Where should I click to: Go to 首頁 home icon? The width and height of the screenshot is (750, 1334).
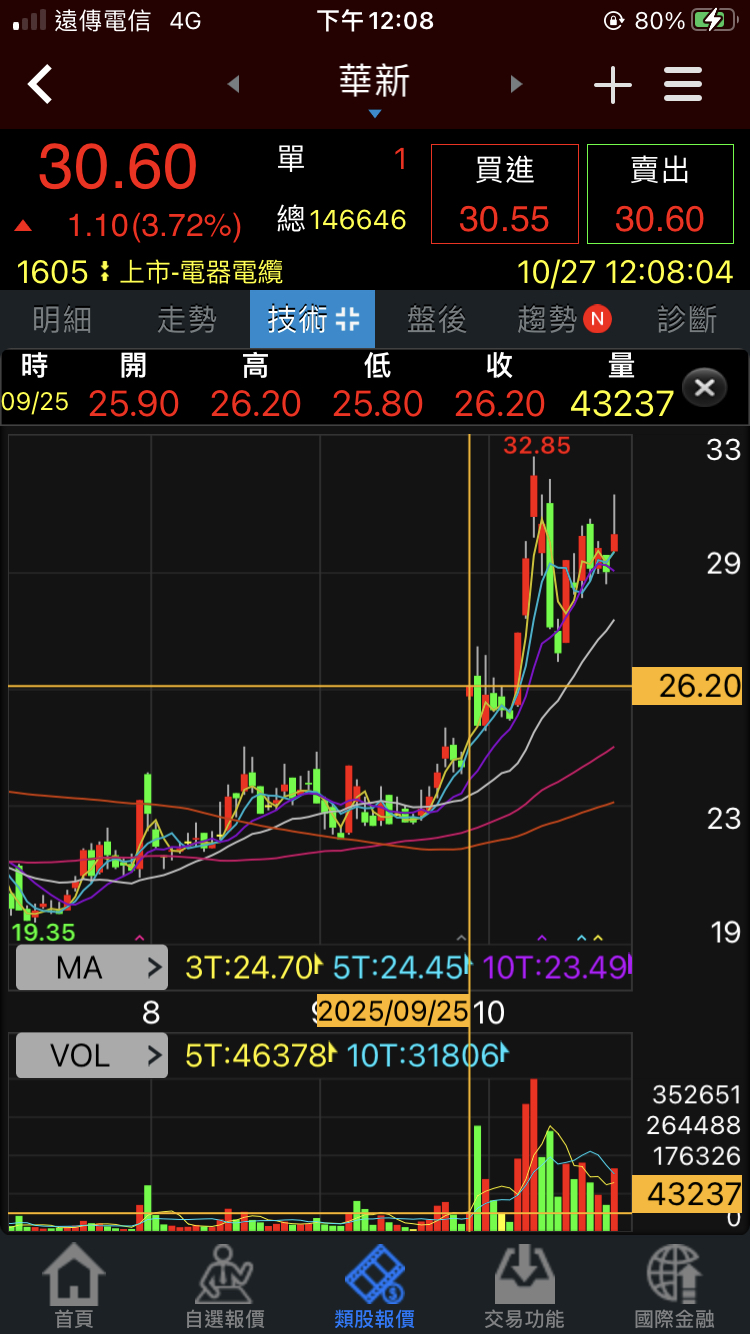[x=73, y=1285]
